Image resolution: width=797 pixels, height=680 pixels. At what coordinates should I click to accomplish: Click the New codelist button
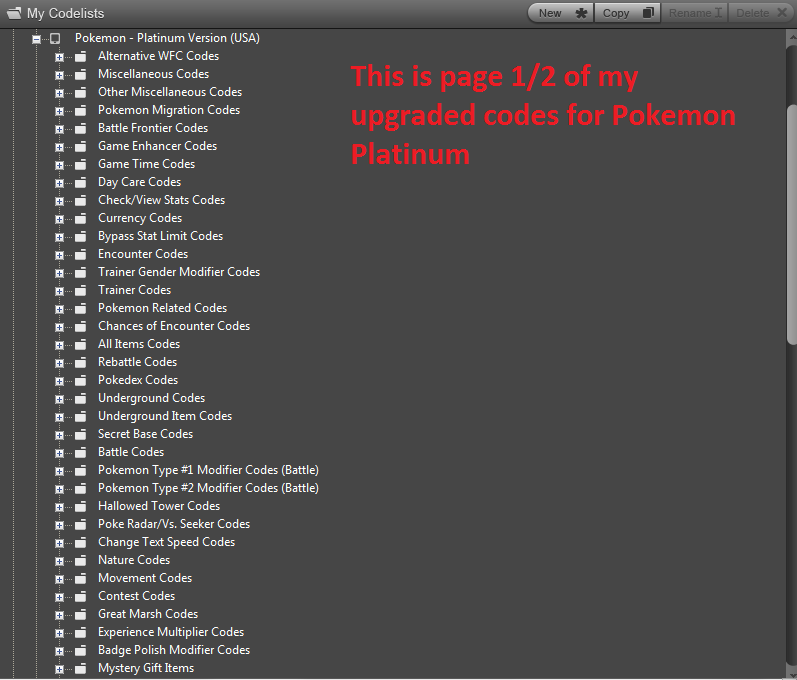tap(561, 13)
